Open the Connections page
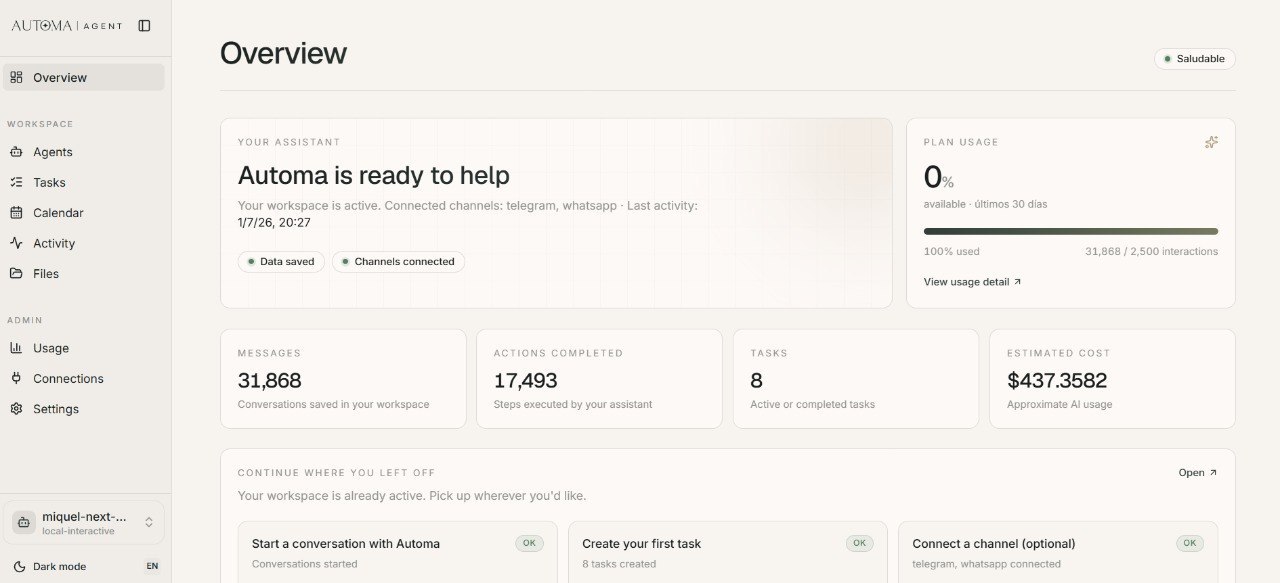This screenshot has height=583, width=1280. click(x=84, y=378)
